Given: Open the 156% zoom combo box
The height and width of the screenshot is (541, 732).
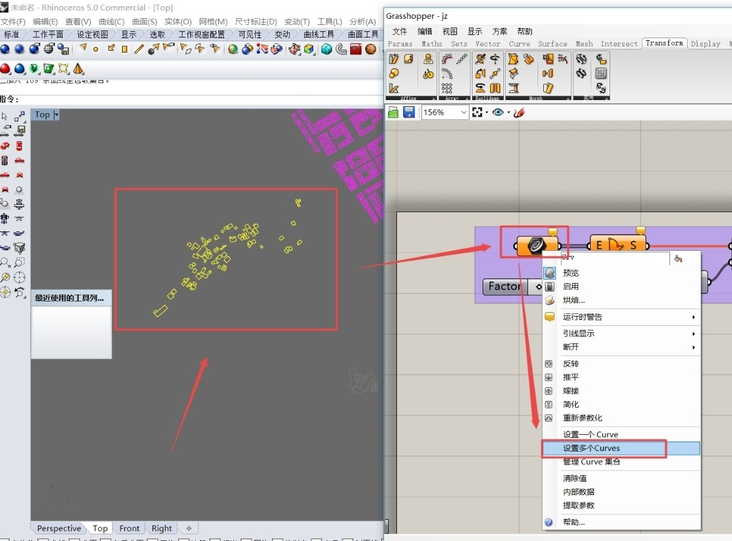Looking at the screenshot, I should pyautogui.click(x=444, y=112).
